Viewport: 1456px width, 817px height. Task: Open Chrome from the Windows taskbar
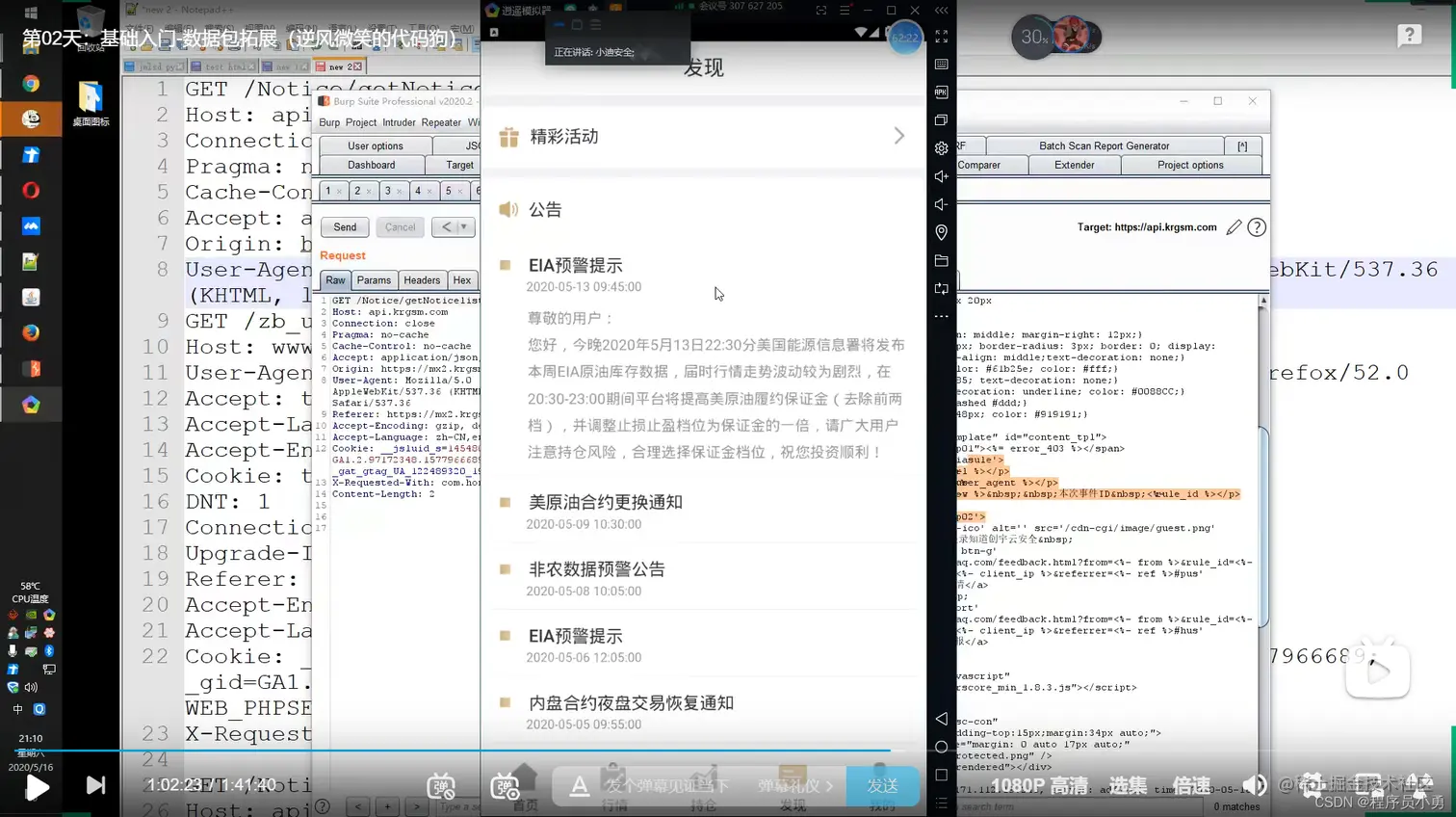pyautogui.click(x=31, y=84)
